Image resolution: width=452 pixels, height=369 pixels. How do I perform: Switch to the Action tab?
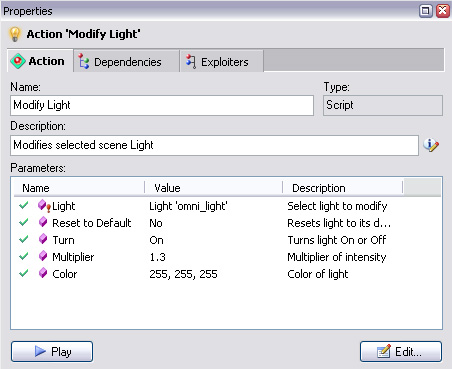point(40,61)
